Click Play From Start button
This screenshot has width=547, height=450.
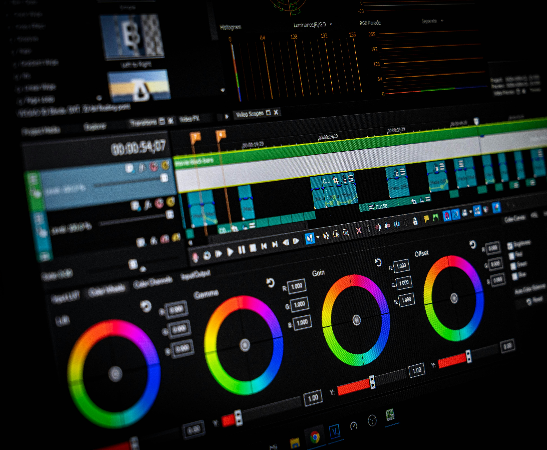pyautogui.click(x=218, y=254)
